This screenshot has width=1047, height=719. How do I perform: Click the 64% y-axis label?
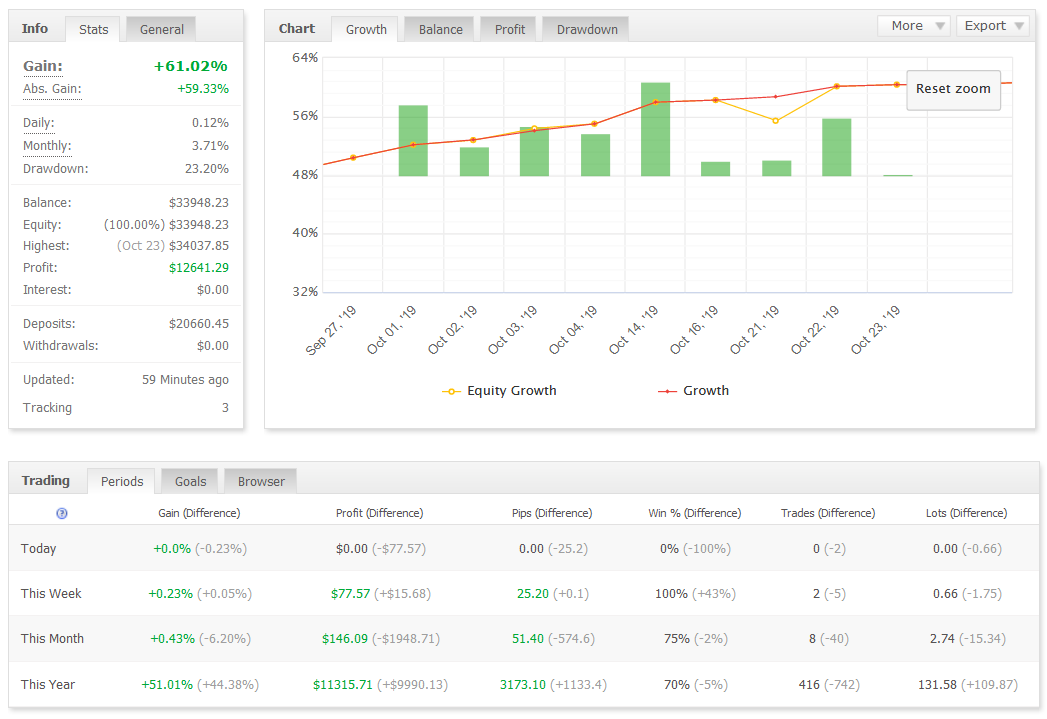click(x=305, y=58)
